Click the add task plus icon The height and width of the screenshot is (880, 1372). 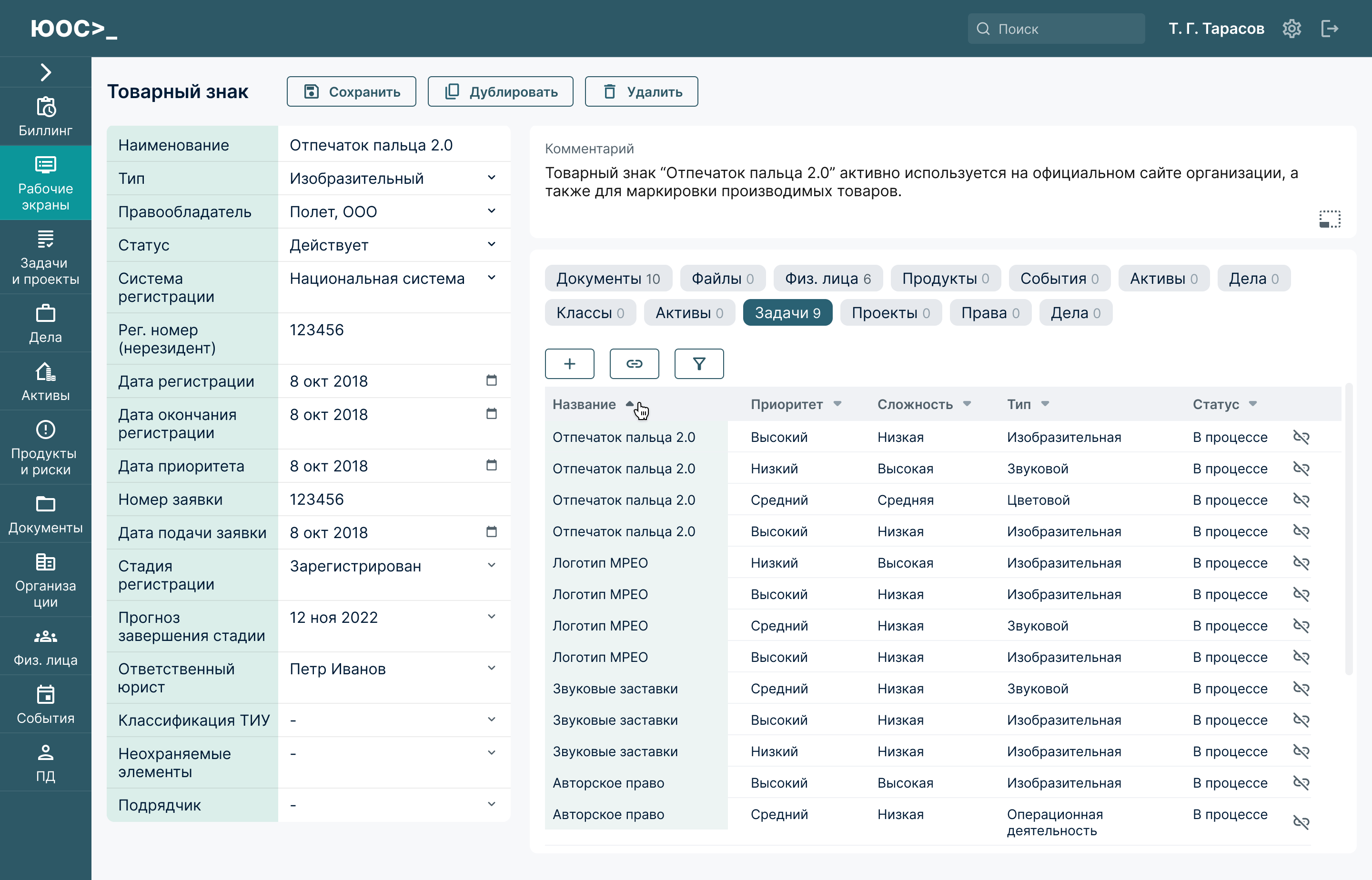coord(569,364)
